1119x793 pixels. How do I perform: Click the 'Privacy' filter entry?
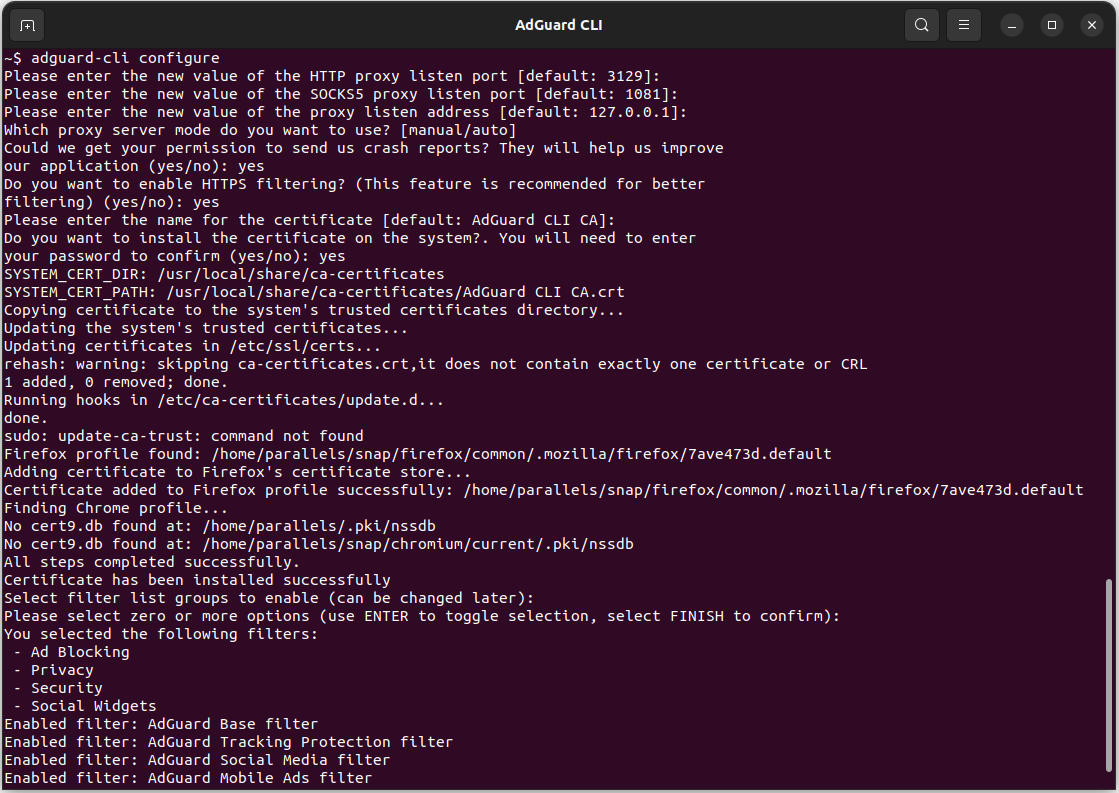pyautogui.click(x=62, y=670)
